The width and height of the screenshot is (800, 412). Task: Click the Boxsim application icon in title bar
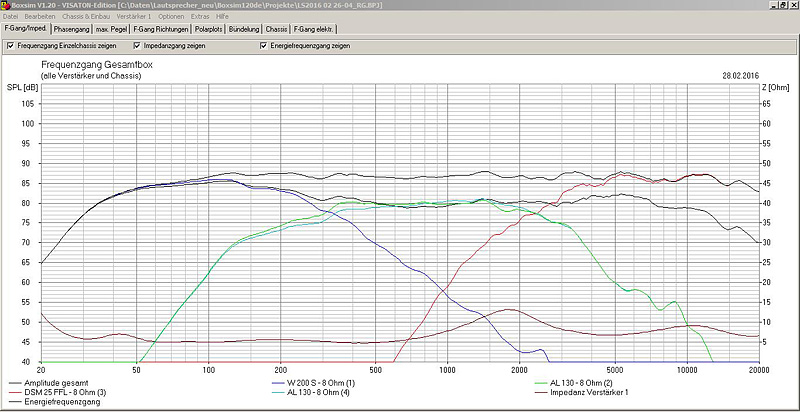tap(6, 5)
